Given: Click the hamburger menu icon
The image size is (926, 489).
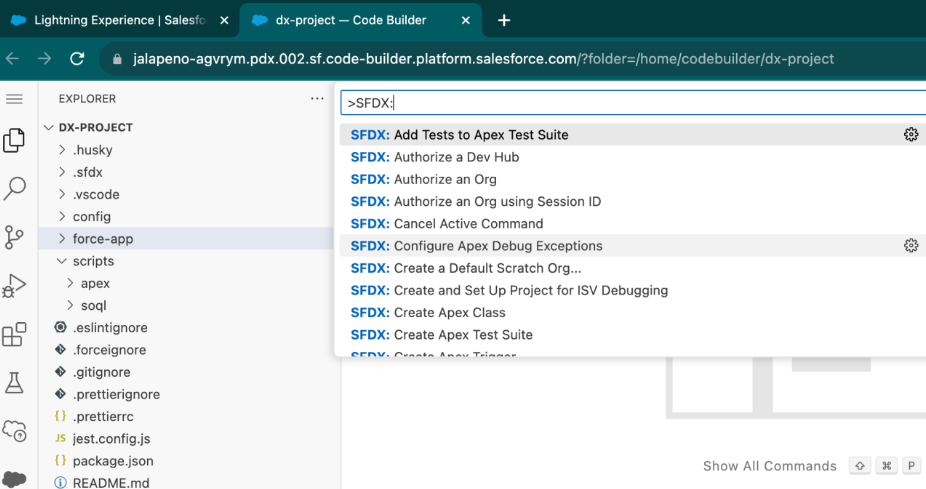Looking at the screenshot, I should [x=14, y=99].
